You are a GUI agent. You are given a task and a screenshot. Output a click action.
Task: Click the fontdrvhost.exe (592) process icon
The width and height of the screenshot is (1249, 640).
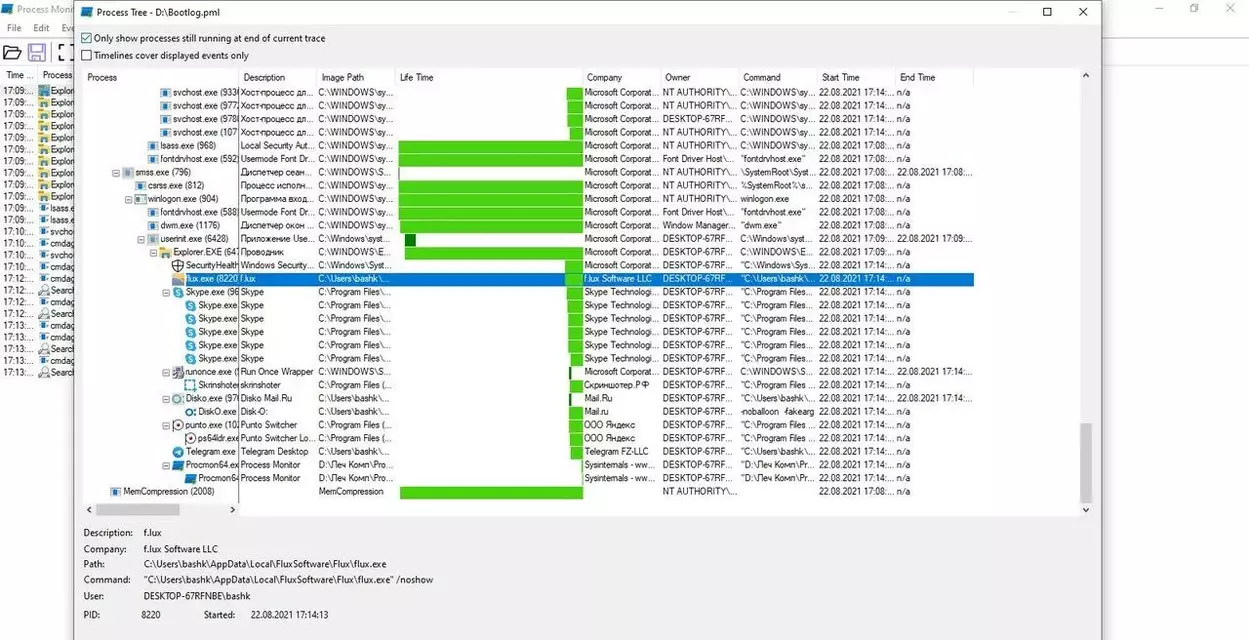(153, 159)
